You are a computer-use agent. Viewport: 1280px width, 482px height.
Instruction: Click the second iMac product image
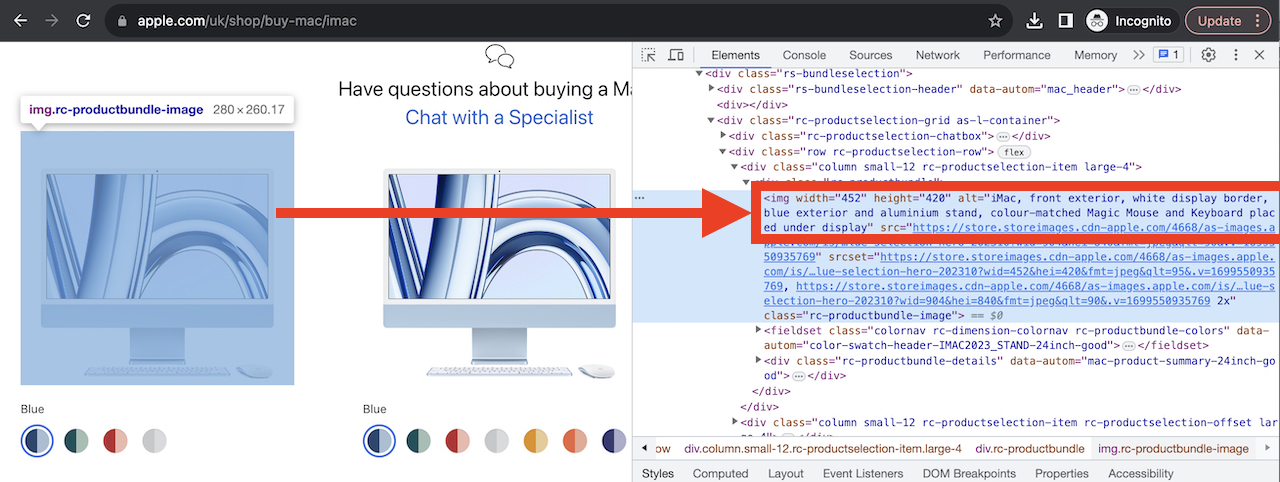click(x=499, y=273)
